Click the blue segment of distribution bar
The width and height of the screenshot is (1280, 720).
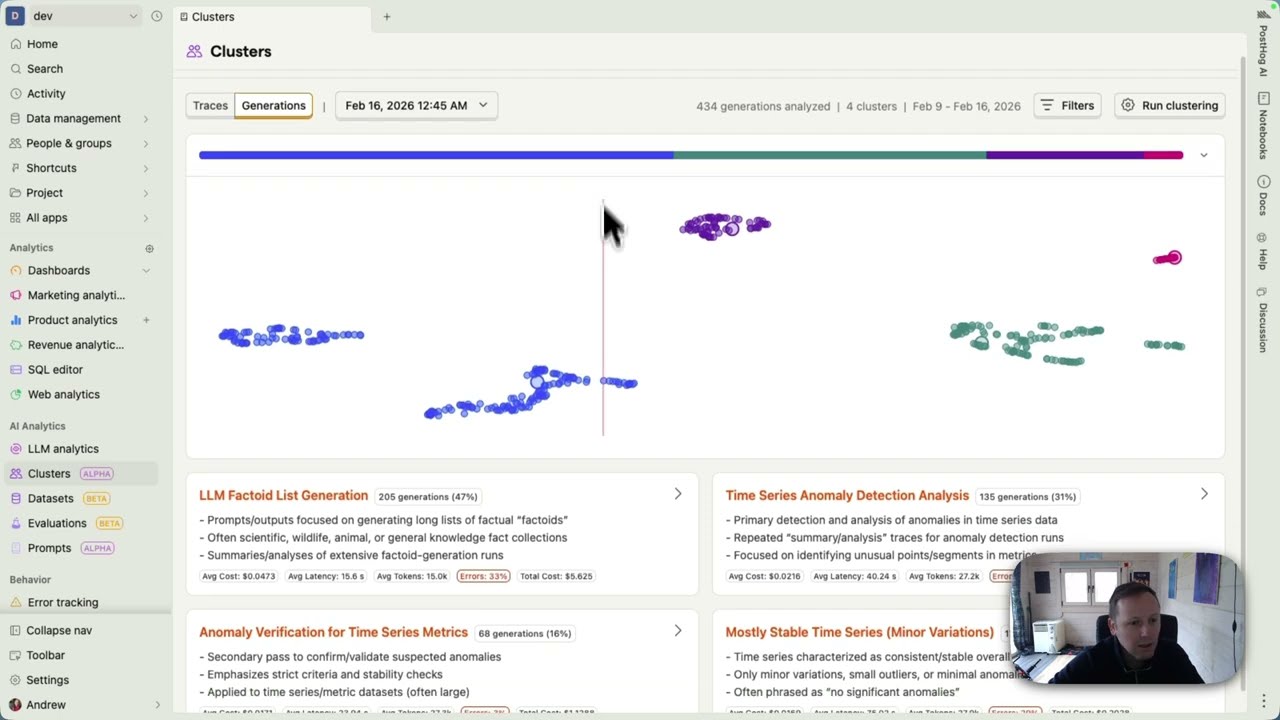[x=436, y=155]
